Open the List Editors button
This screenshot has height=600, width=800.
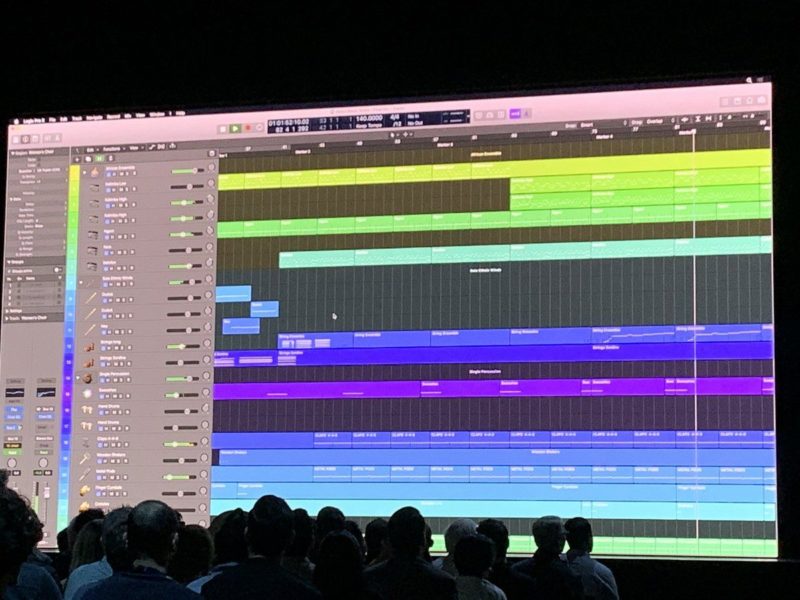click(x=724, y=102)
